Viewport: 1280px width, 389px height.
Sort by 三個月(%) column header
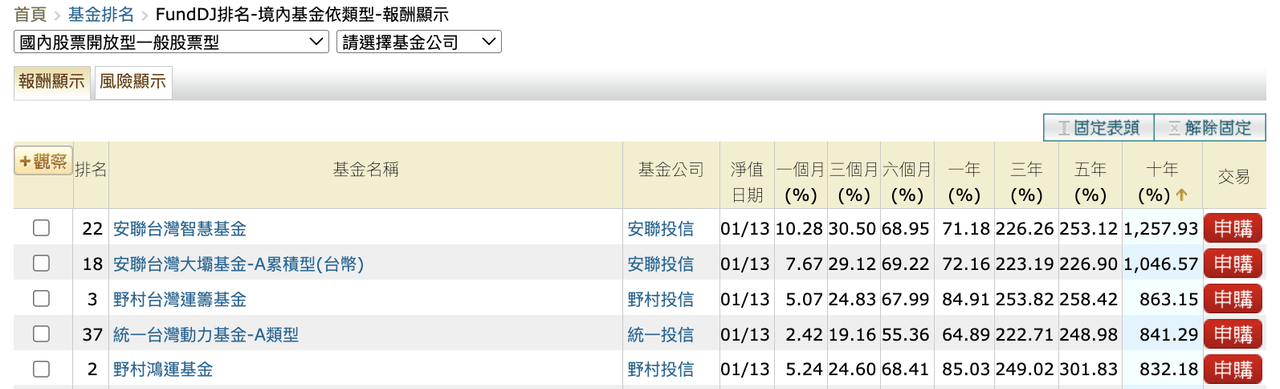[x=853, y=182]
